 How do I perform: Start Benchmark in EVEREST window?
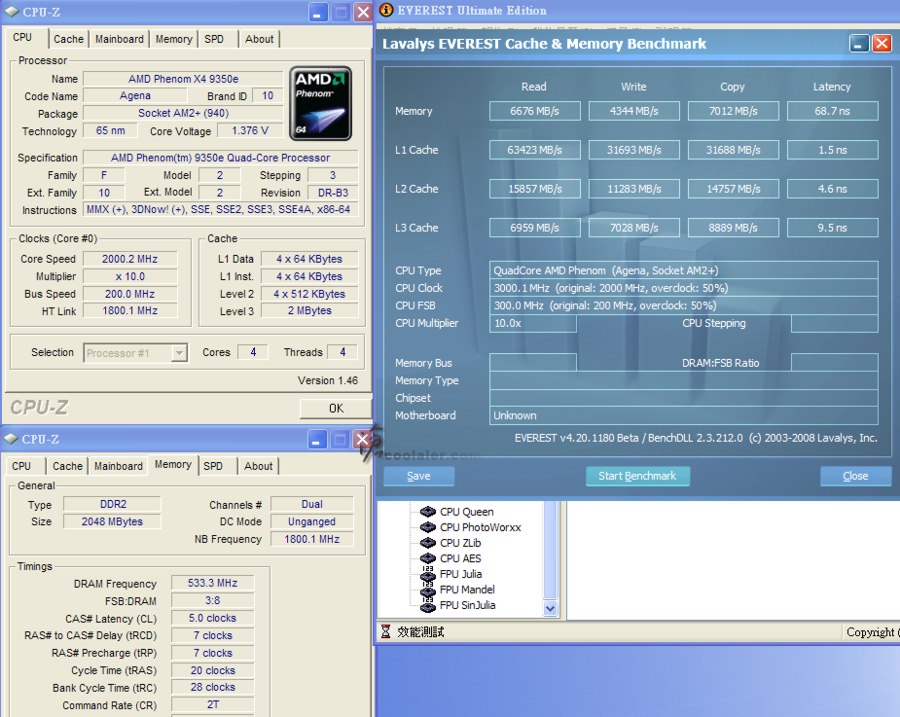click(637, 476)
